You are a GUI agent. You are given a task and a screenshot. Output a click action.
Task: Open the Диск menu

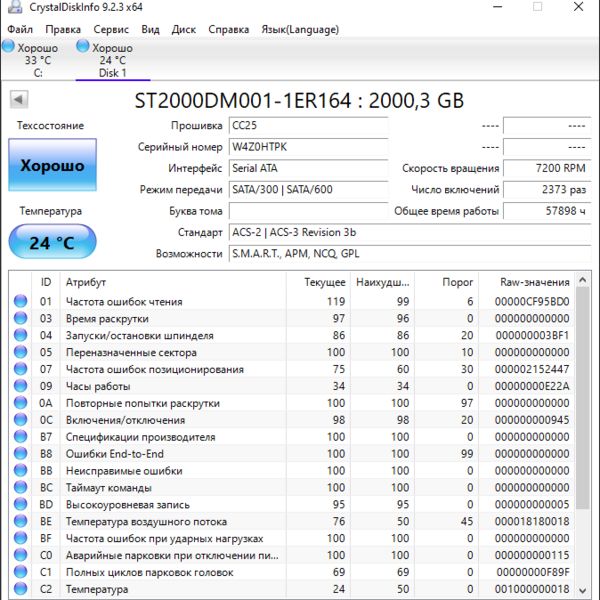click(x=184, y=29)
